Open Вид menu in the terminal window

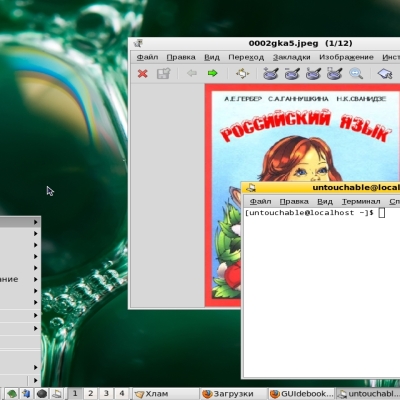click(x=325, y=201)
